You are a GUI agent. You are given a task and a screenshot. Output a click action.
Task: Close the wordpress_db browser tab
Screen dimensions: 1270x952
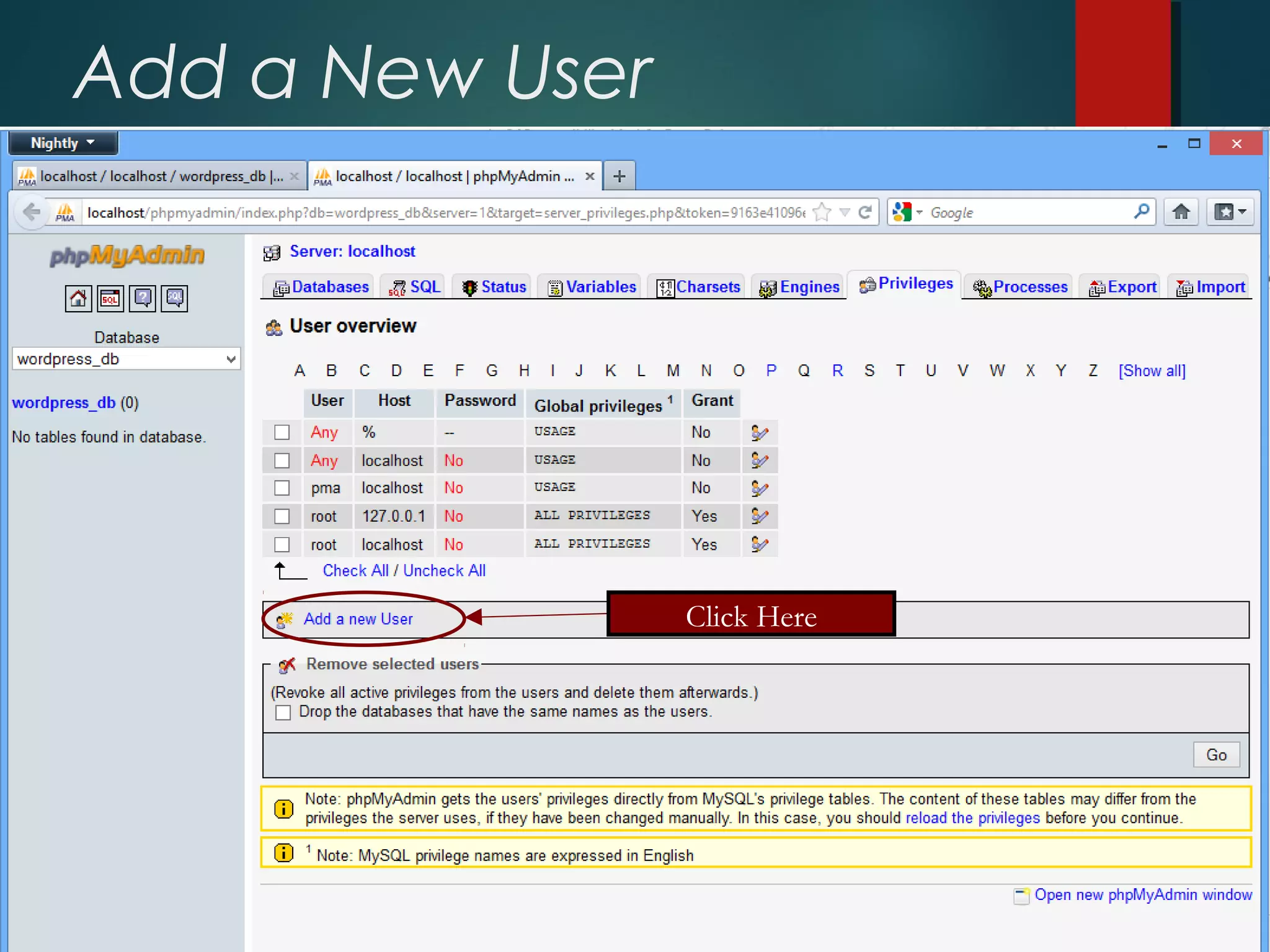click(x=295, y=176)
